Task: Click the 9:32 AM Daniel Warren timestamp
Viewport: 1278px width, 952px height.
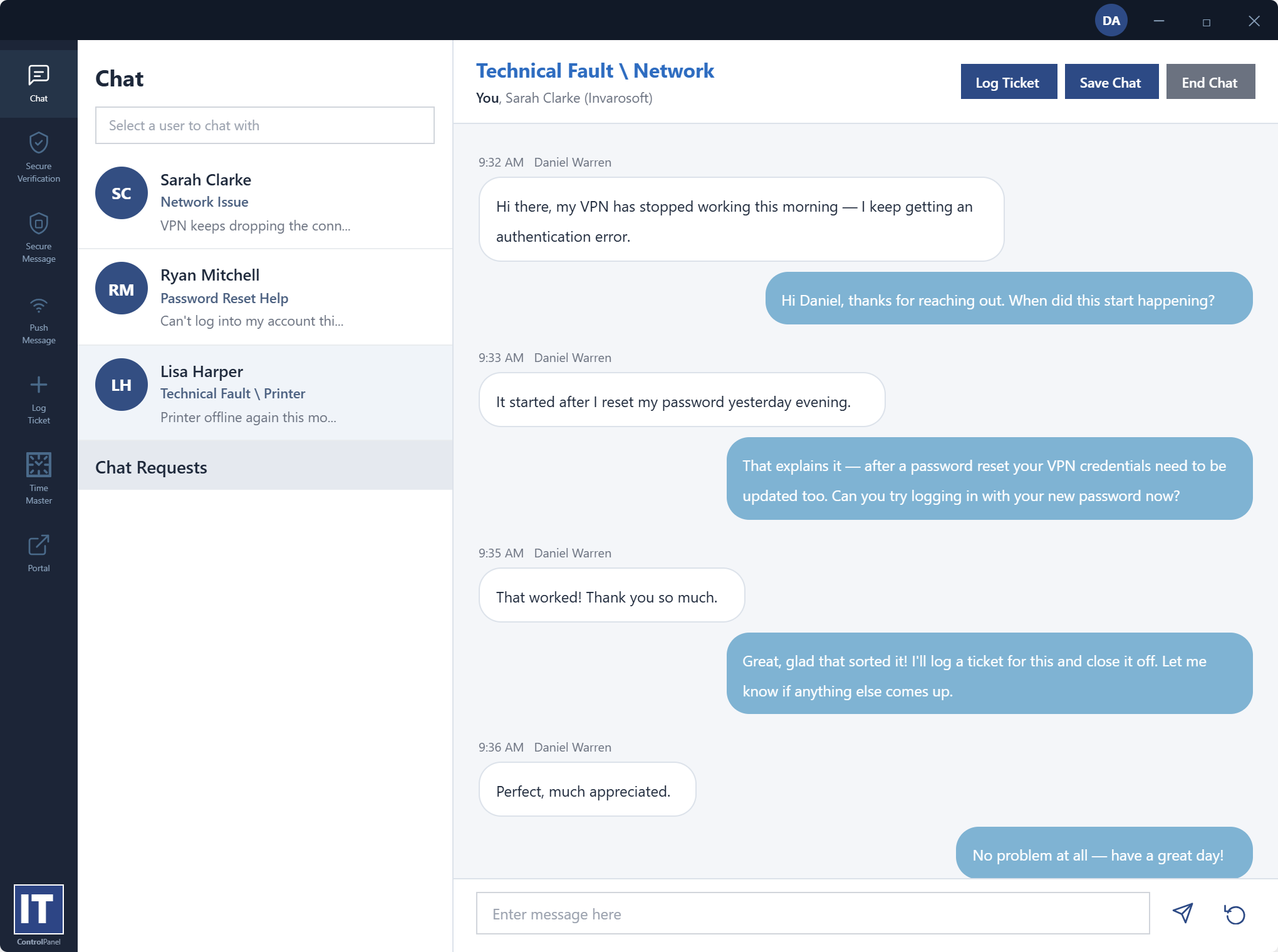Action: (545, 162)
